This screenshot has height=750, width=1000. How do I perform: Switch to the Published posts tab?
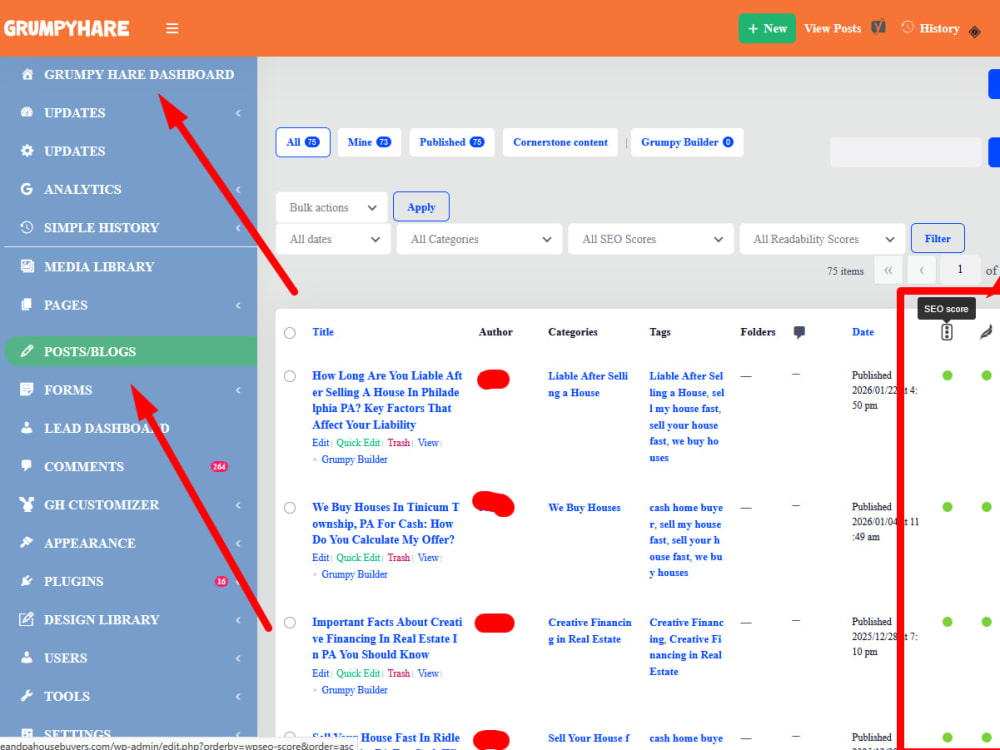(x=452, y=142)
